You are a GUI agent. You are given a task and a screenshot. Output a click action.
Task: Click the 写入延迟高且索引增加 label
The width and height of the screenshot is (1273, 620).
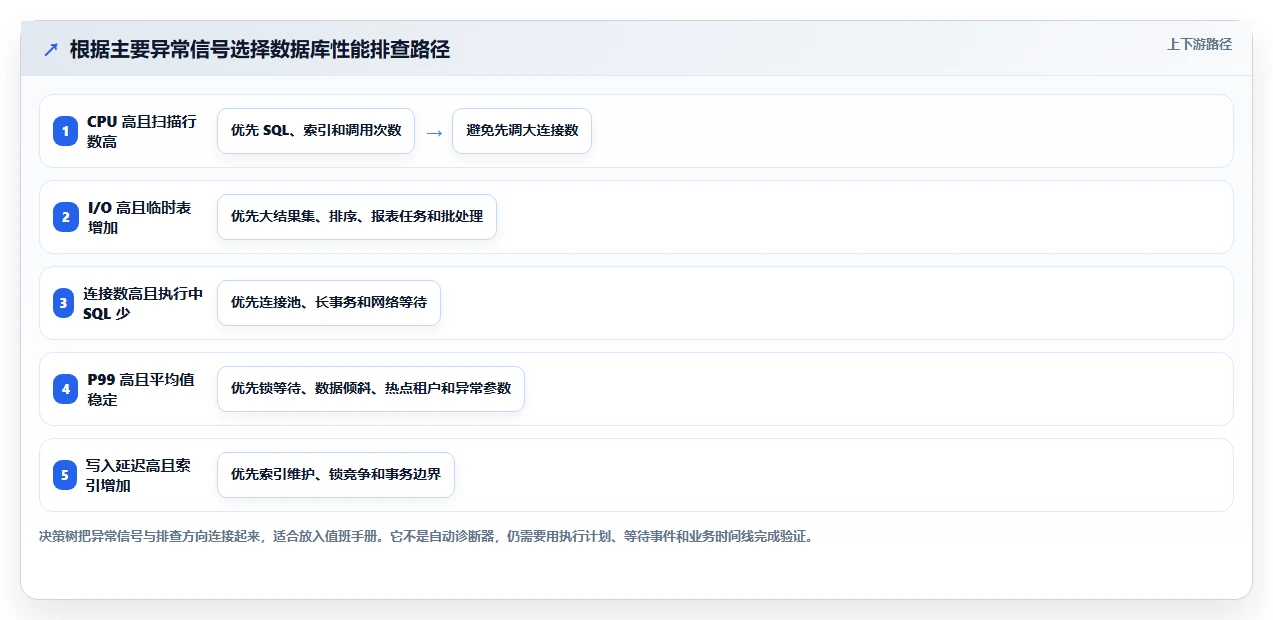click(138, 475)
